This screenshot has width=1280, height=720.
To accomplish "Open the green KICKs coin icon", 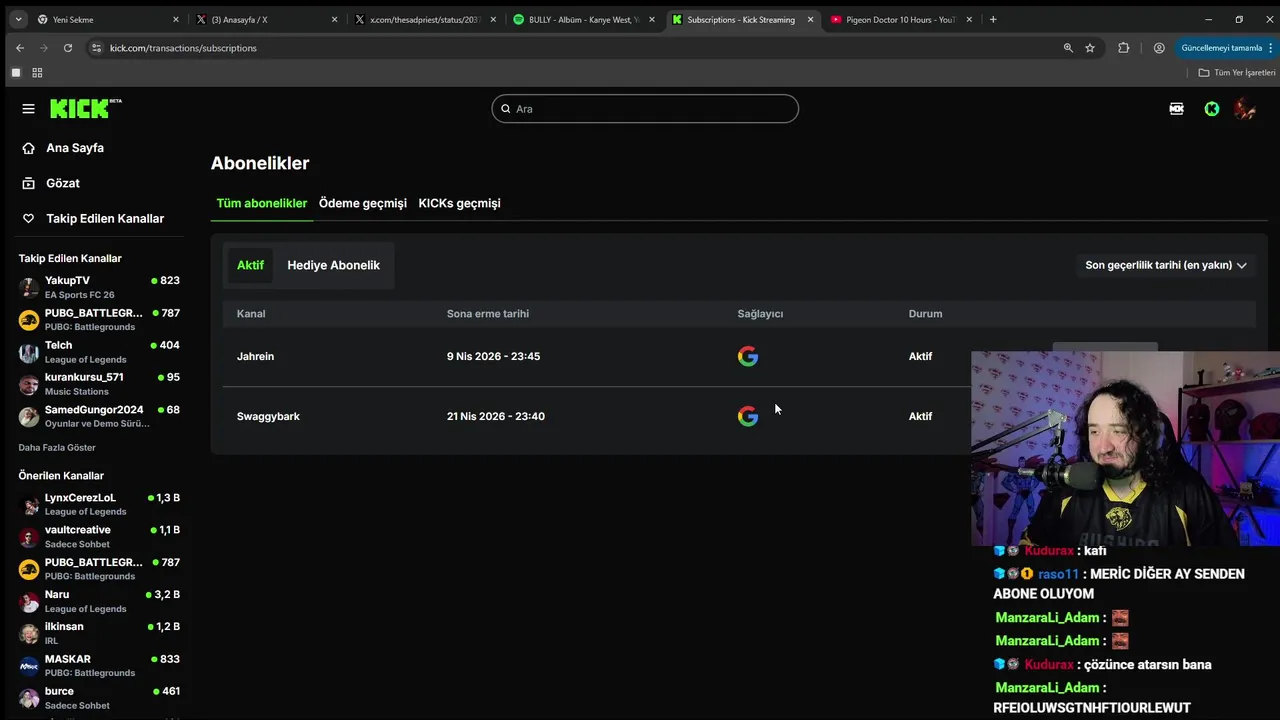I will click(x=1211, y=108).
